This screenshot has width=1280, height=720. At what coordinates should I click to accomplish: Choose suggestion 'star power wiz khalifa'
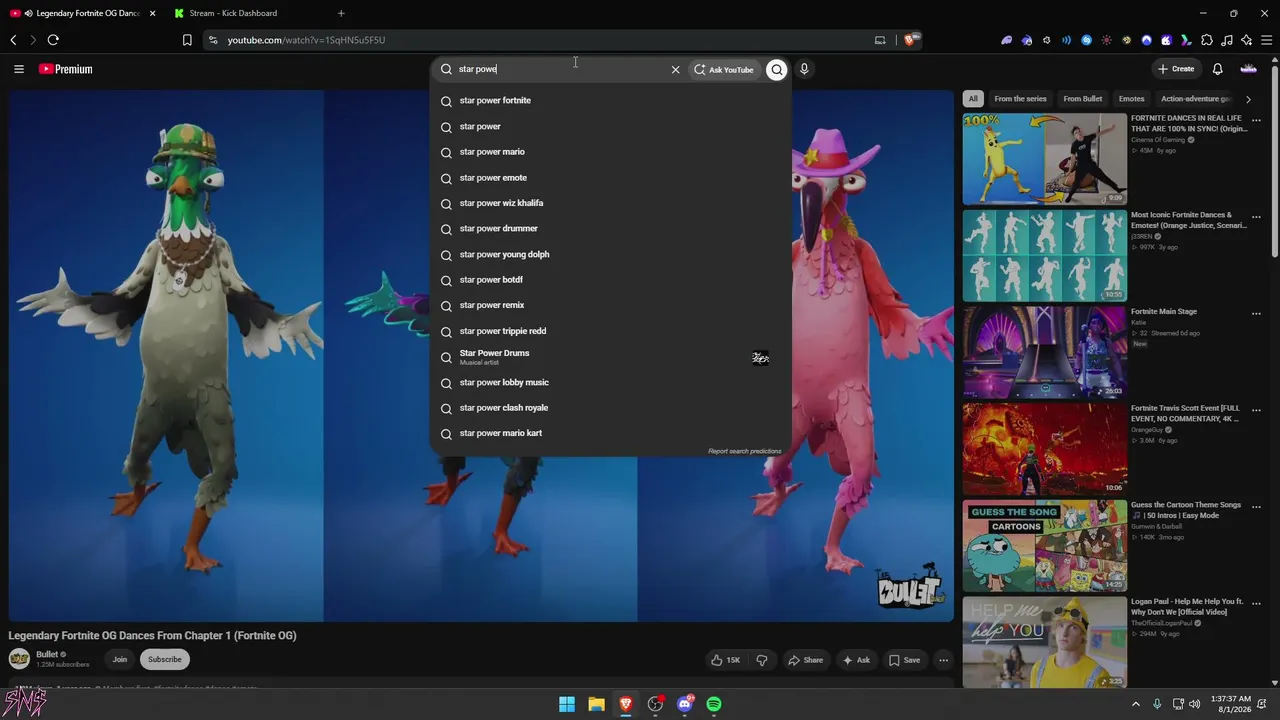(610, 203)
